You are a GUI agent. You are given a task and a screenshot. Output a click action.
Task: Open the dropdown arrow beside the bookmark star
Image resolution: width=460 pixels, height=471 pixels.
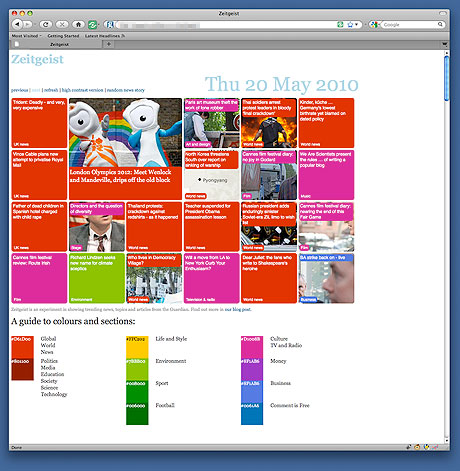(356, 24)
